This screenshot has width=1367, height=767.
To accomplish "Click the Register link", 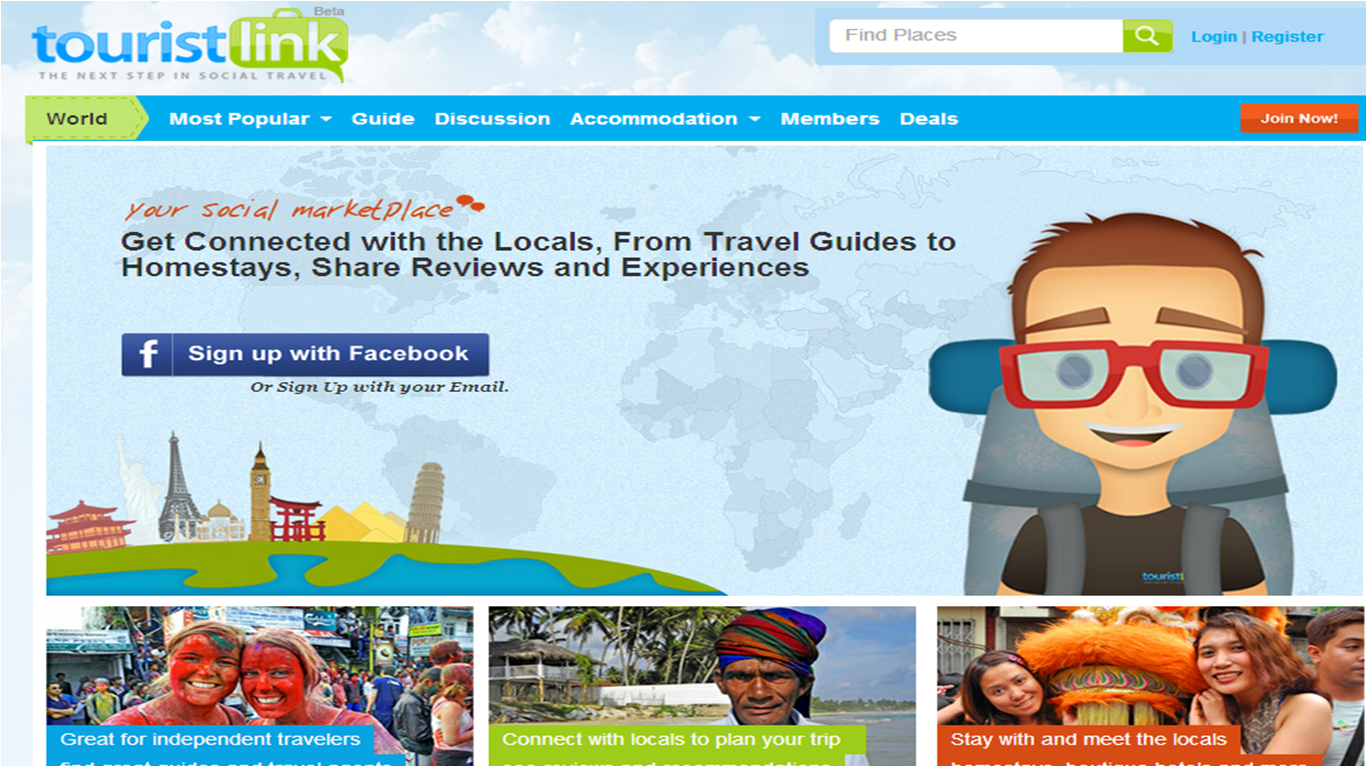I will [x=1288, y=37].
